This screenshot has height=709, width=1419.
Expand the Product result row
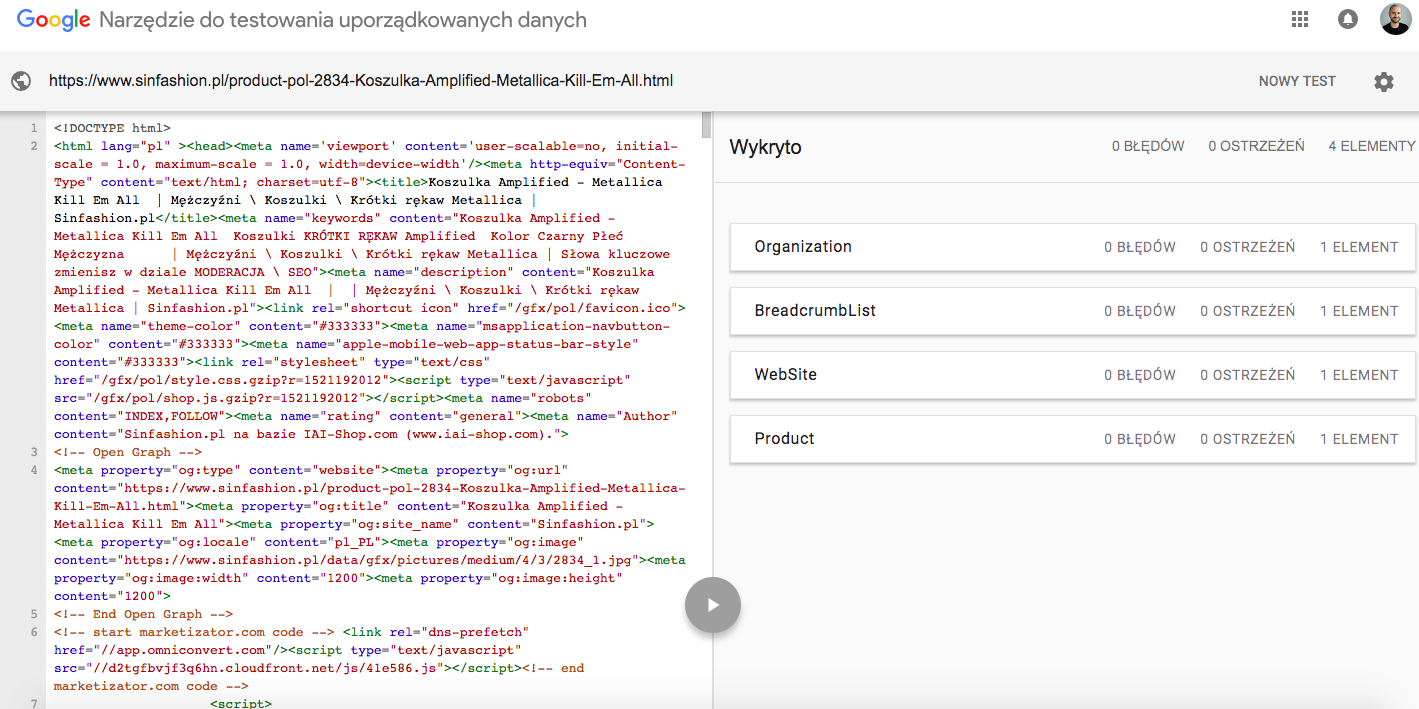[1072, 439]
